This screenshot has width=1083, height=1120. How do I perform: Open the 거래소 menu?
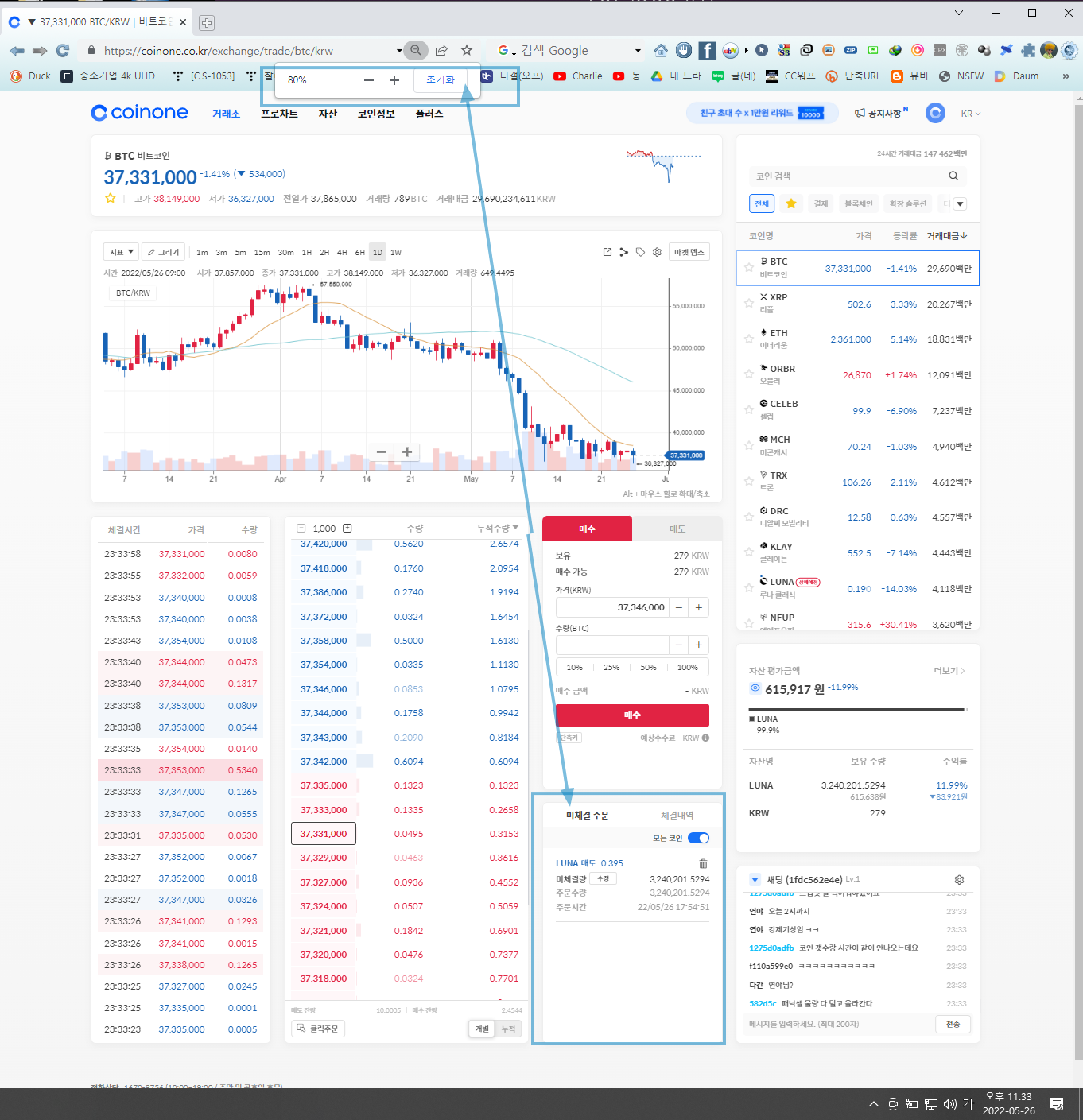pyautogui.click(x=226, y=114)
